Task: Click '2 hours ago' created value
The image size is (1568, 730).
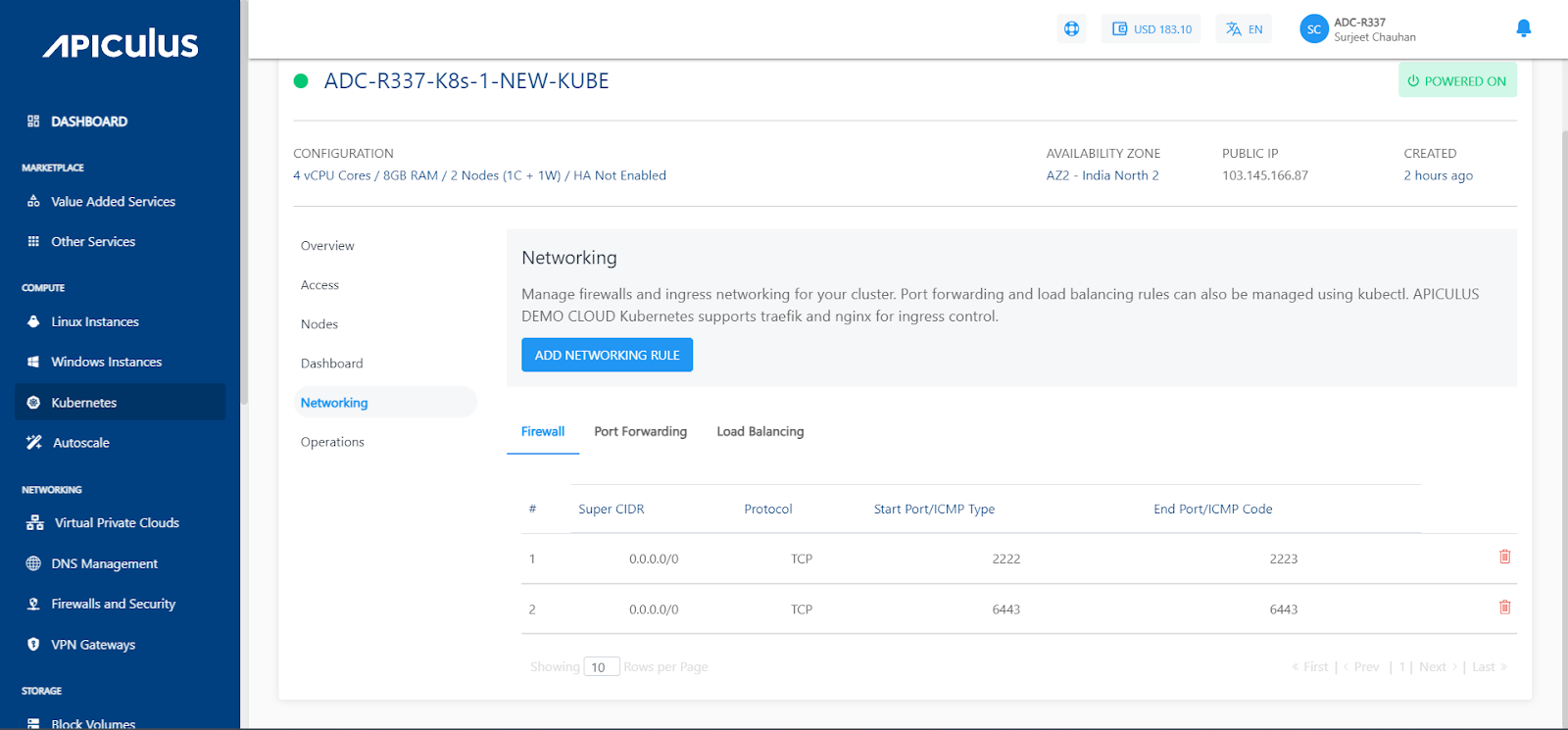Action: [1438, 175]
